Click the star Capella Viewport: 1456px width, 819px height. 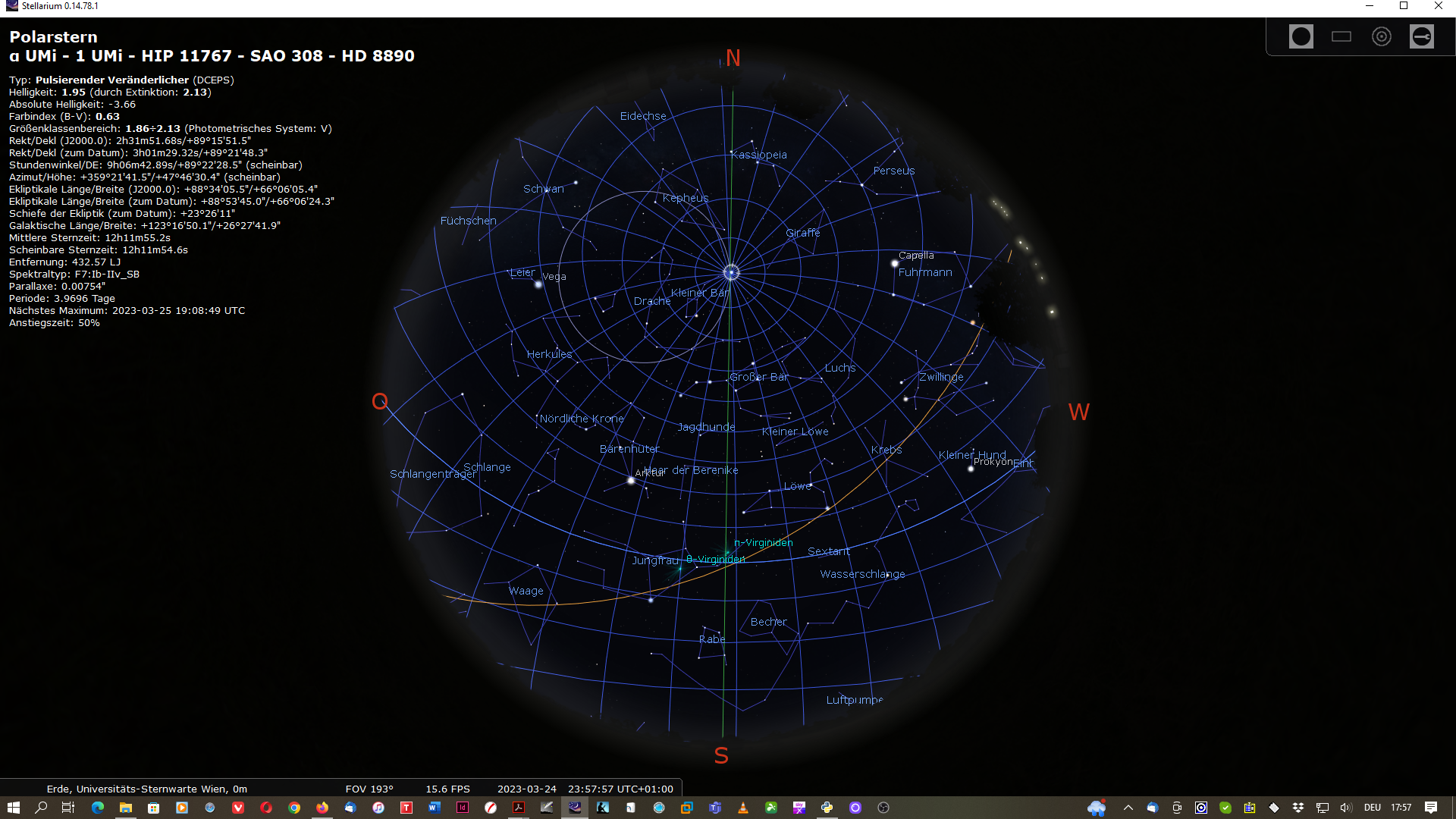pos(895,263)
